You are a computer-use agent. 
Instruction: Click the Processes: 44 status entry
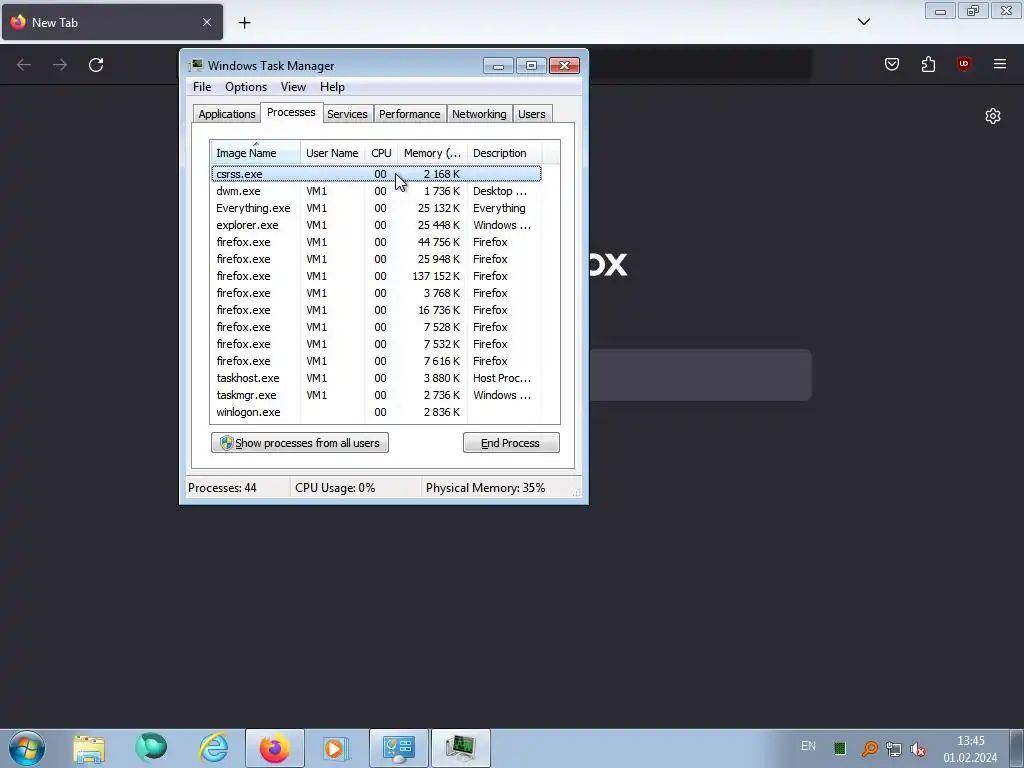coord(222,488)
